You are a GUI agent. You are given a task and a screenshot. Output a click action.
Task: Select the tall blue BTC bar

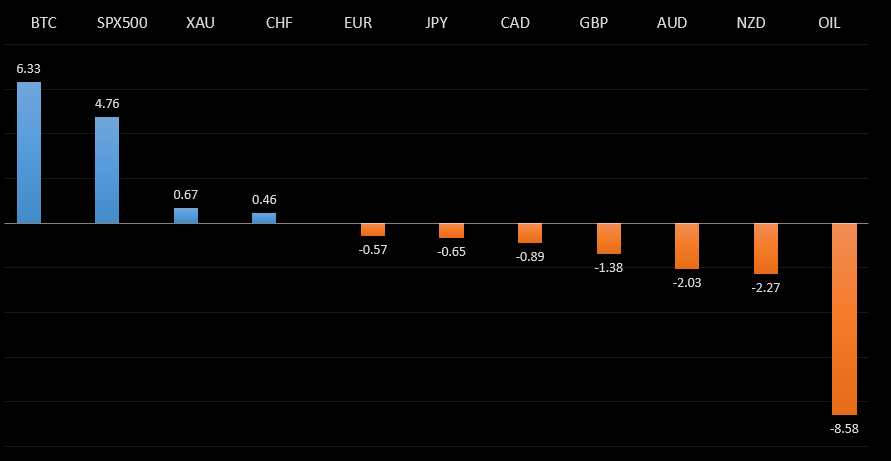point(29,152)
